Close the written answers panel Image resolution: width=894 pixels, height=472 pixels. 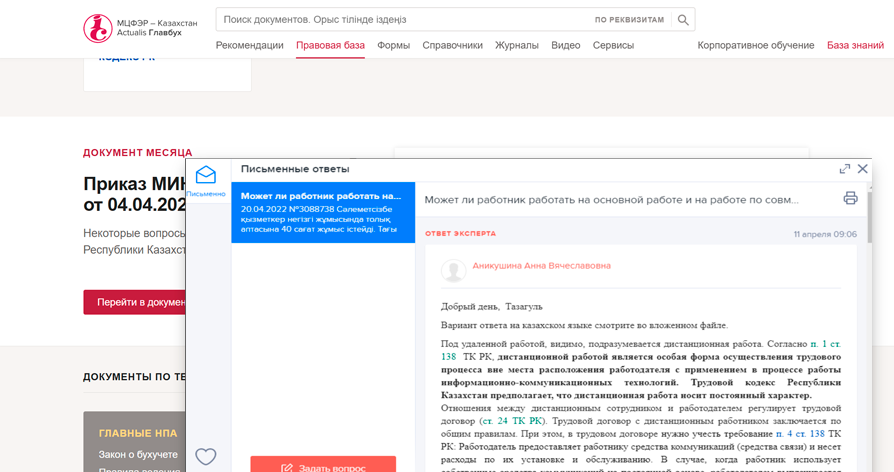coord(863,169)
